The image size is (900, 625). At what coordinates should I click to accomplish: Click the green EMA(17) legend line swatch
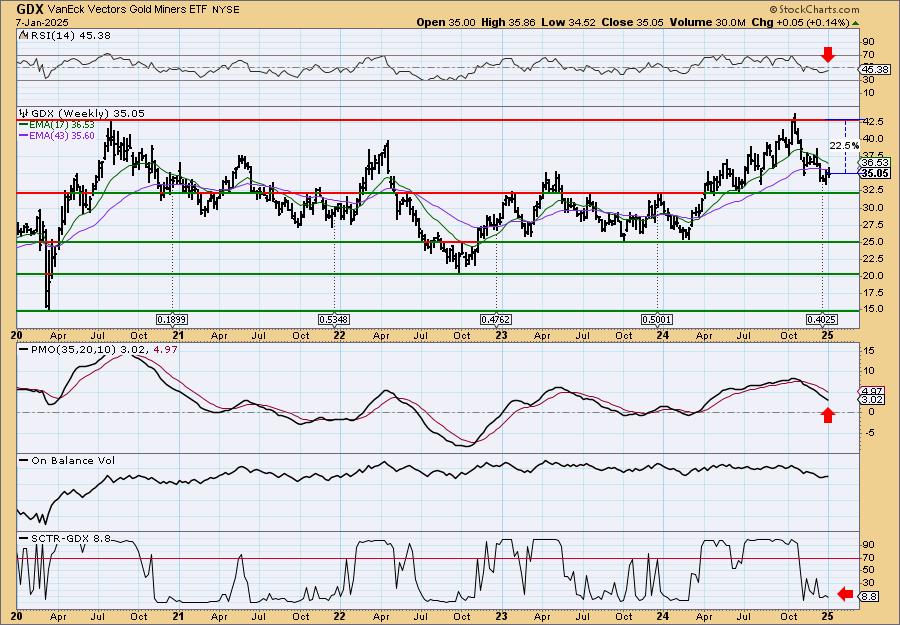coord(24,125)
